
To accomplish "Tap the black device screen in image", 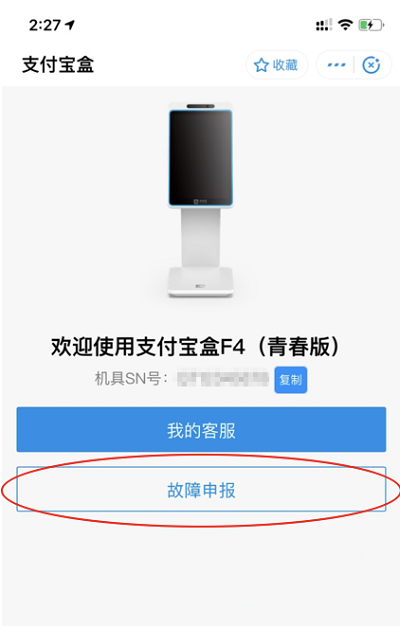I will pyautogui.click(x=200, y=158).
